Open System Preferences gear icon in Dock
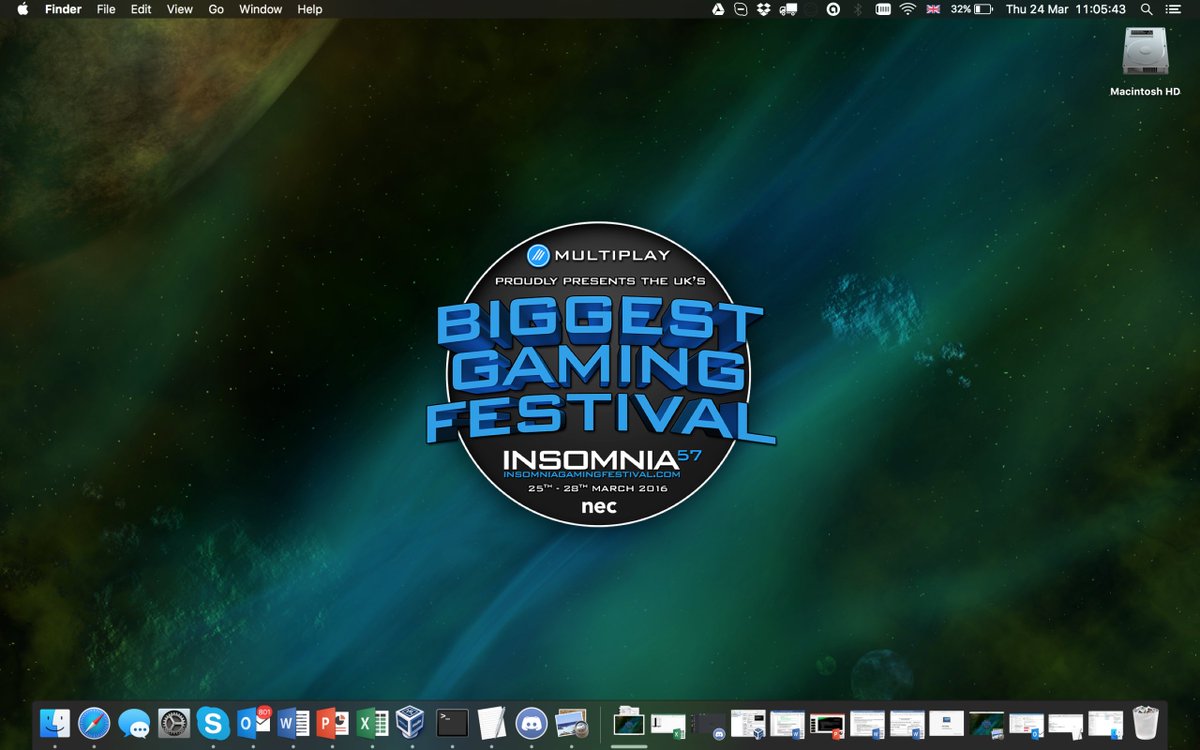Screen dimensions: 1200x750 coord(174,722)
